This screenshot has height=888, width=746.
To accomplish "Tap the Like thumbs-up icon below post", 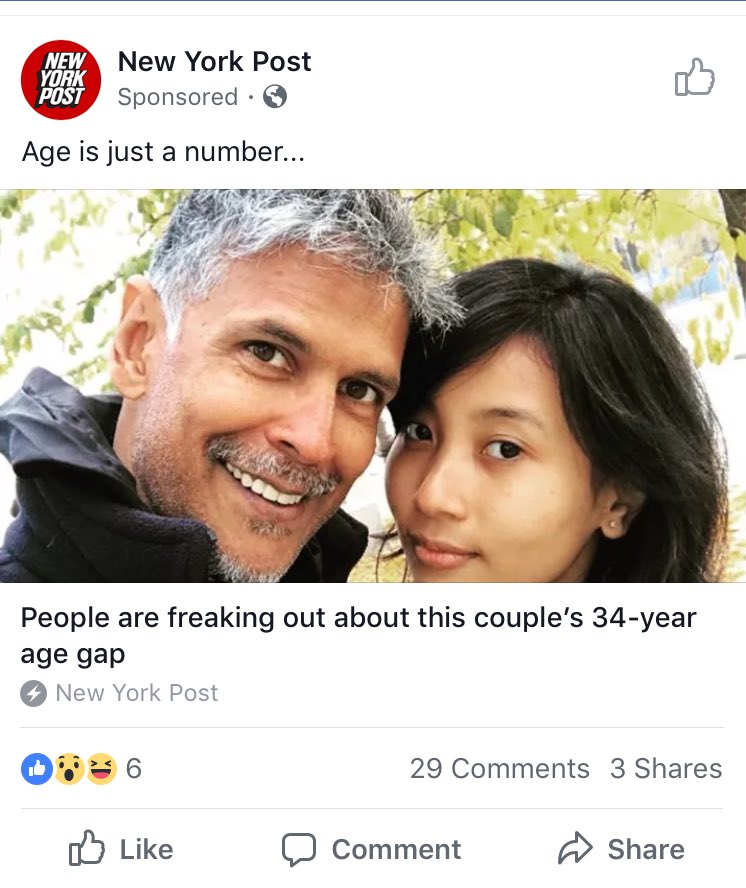I will (87, 848).
